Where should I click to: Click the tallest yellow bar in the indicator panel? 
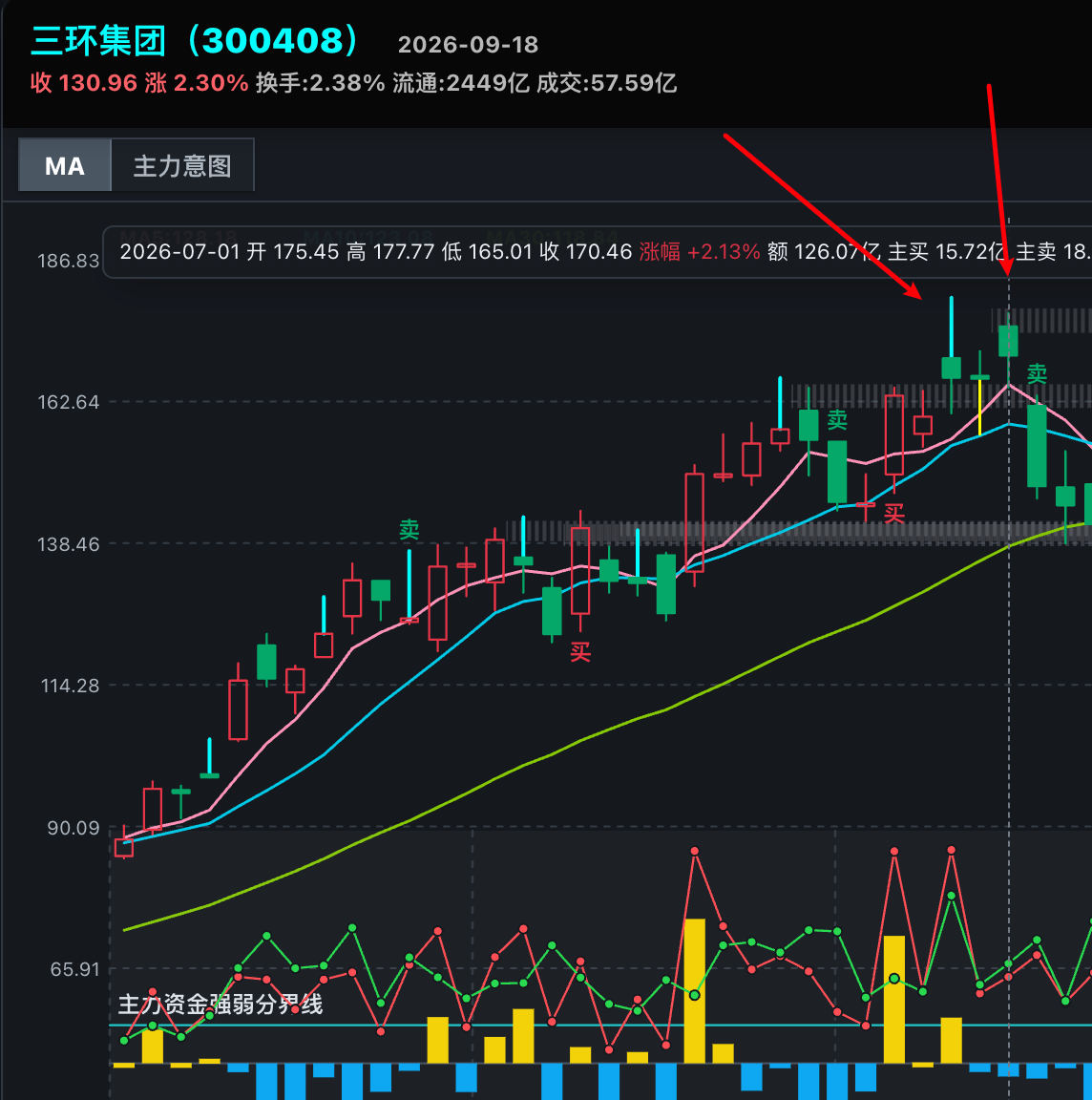(694, 990)
